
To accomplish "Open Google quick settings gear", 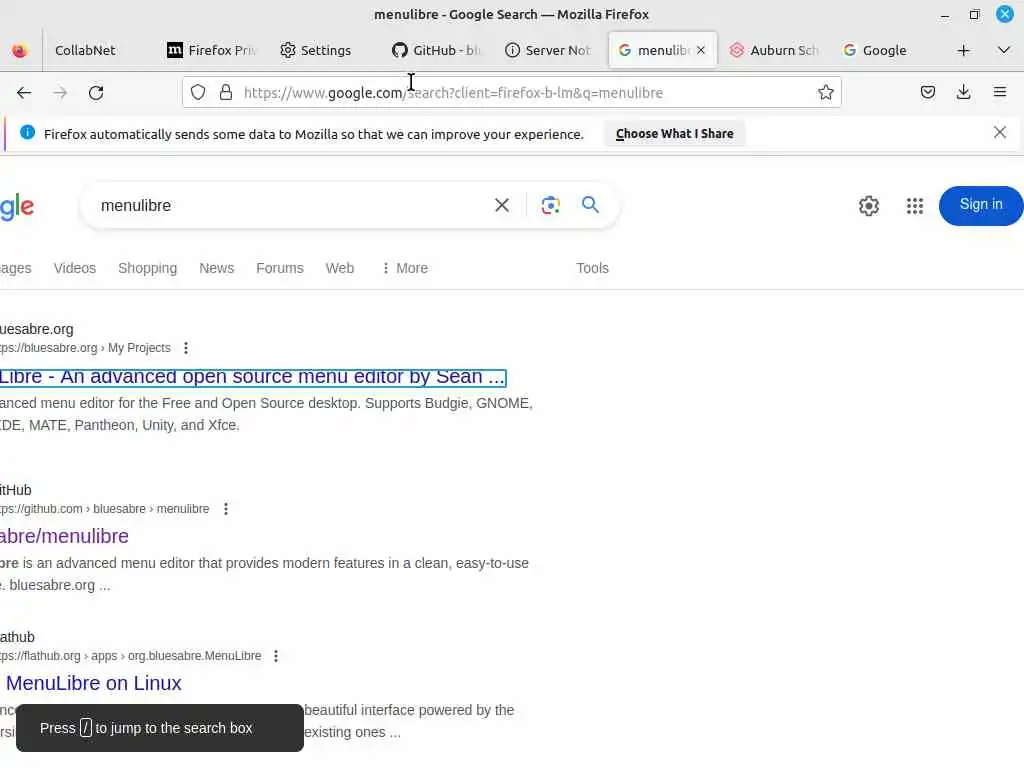I will [869, 206].
